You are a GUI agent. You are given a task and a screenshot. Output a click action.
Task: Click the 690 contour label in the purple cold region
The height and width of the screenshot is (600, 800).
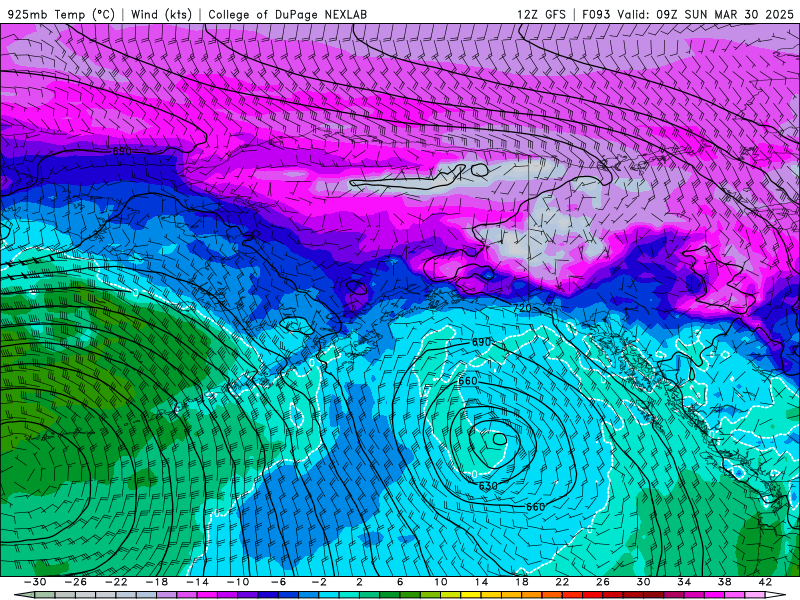[122, 151]
